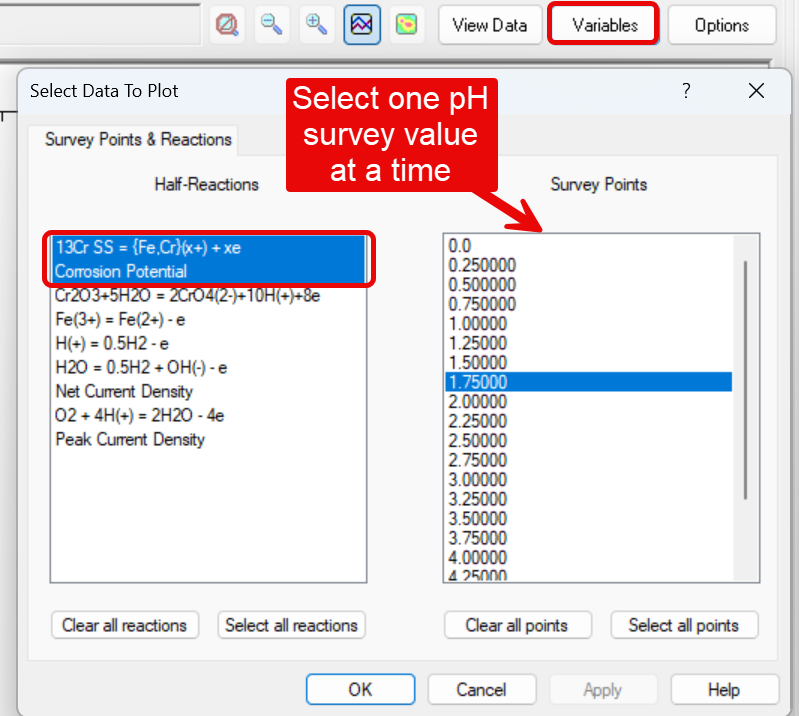
Task: Select survey point 0.500000
Action: coord(589,284)
